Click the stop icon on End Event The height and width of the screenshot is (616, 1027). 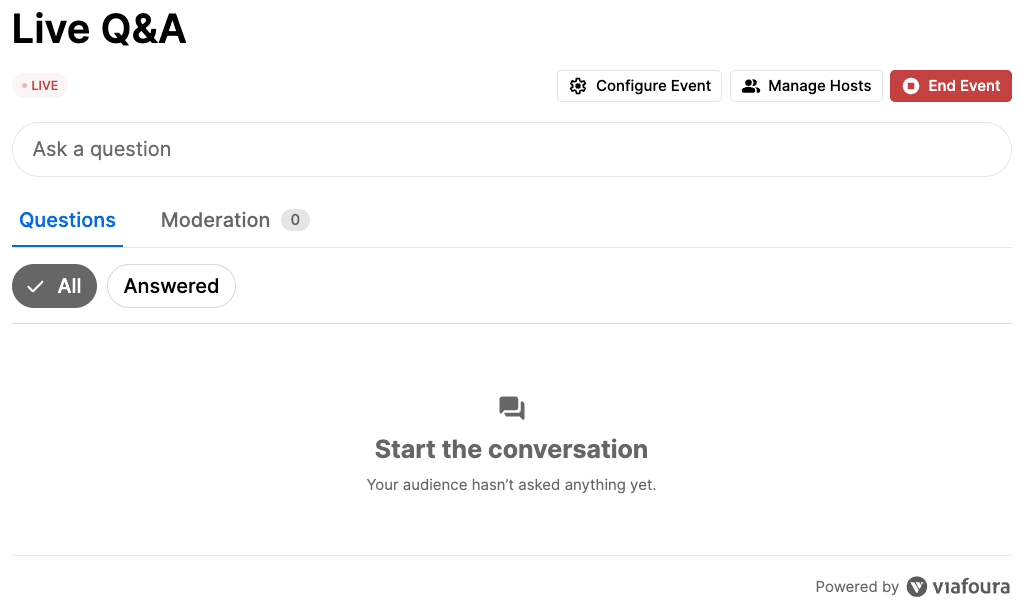(911, 86)
